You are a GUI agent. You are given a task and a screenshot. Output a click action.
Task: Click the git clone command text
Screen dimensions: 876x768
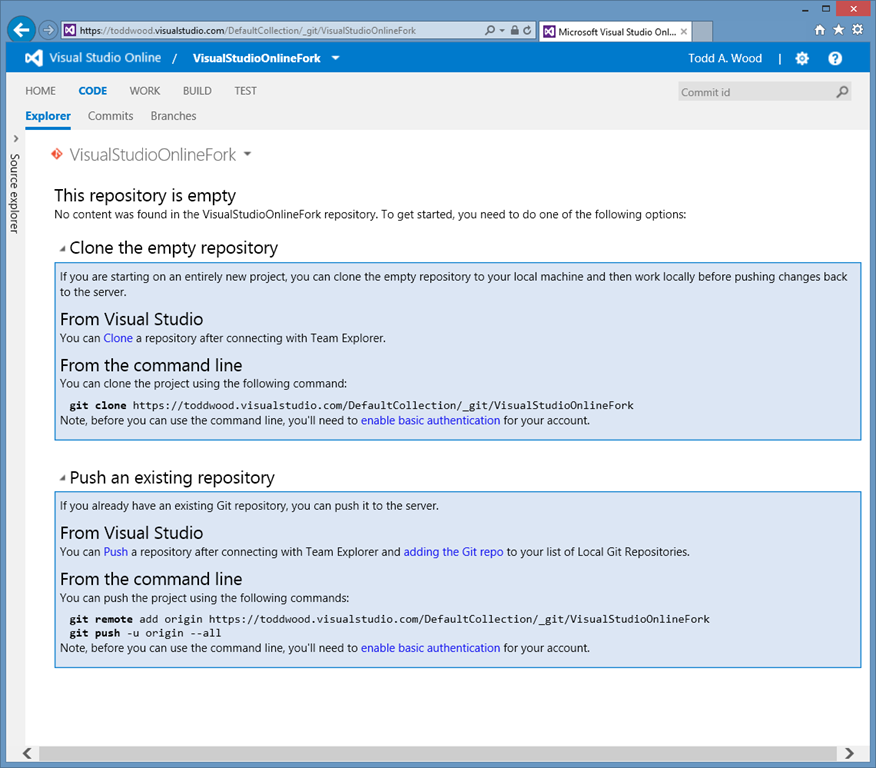(351, 406)
